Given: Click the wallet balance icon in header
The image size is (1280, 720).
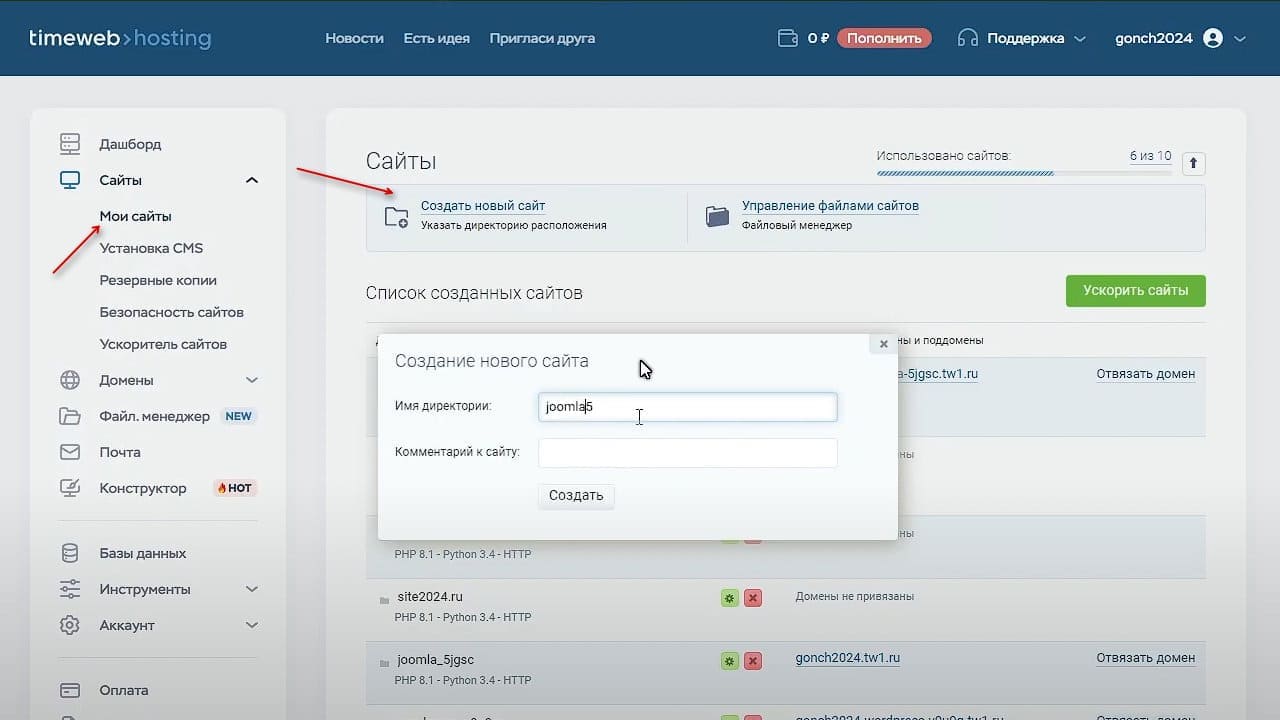Looking at the screenshot, I should pos(788,38).
